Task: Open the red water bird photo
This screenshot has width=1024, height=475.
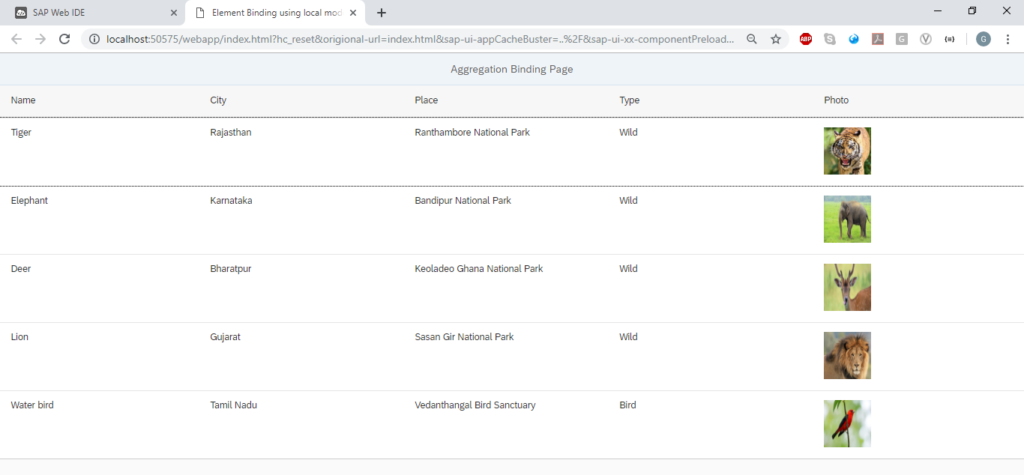Action: pos(847,423)
